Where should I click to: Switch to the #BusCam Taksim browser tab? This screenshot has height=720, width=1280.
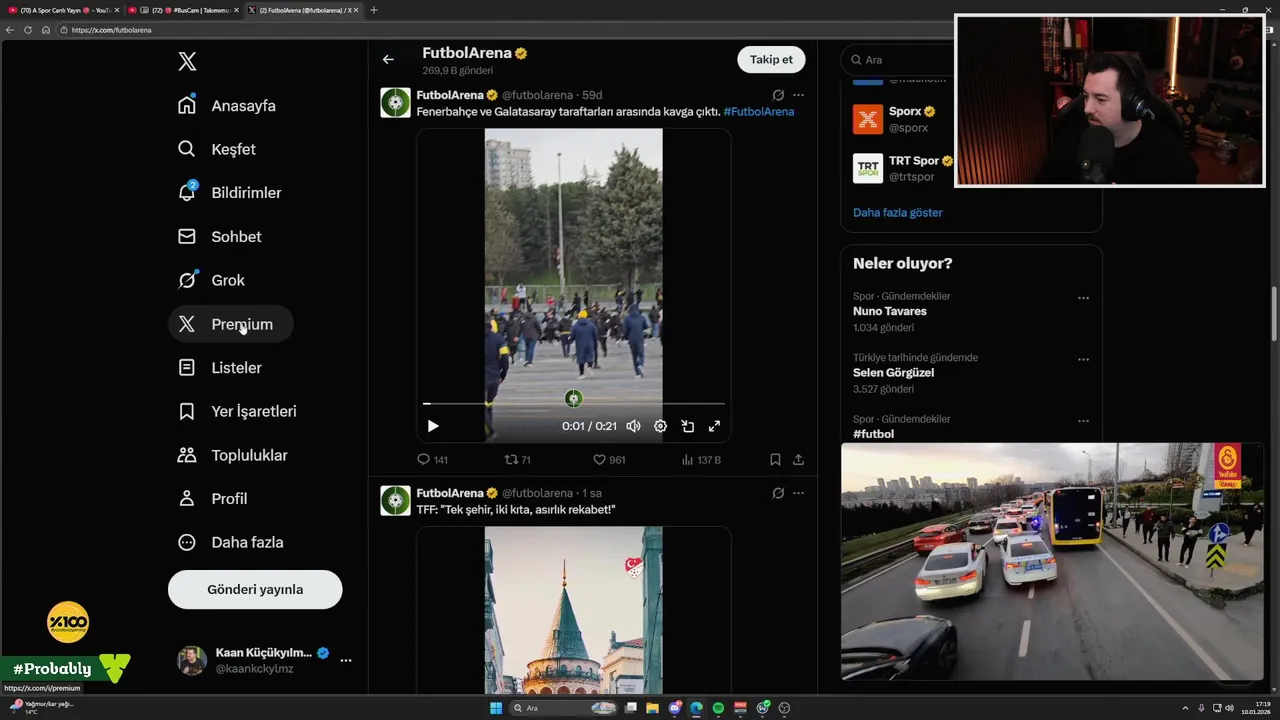[x=183, y=10]
